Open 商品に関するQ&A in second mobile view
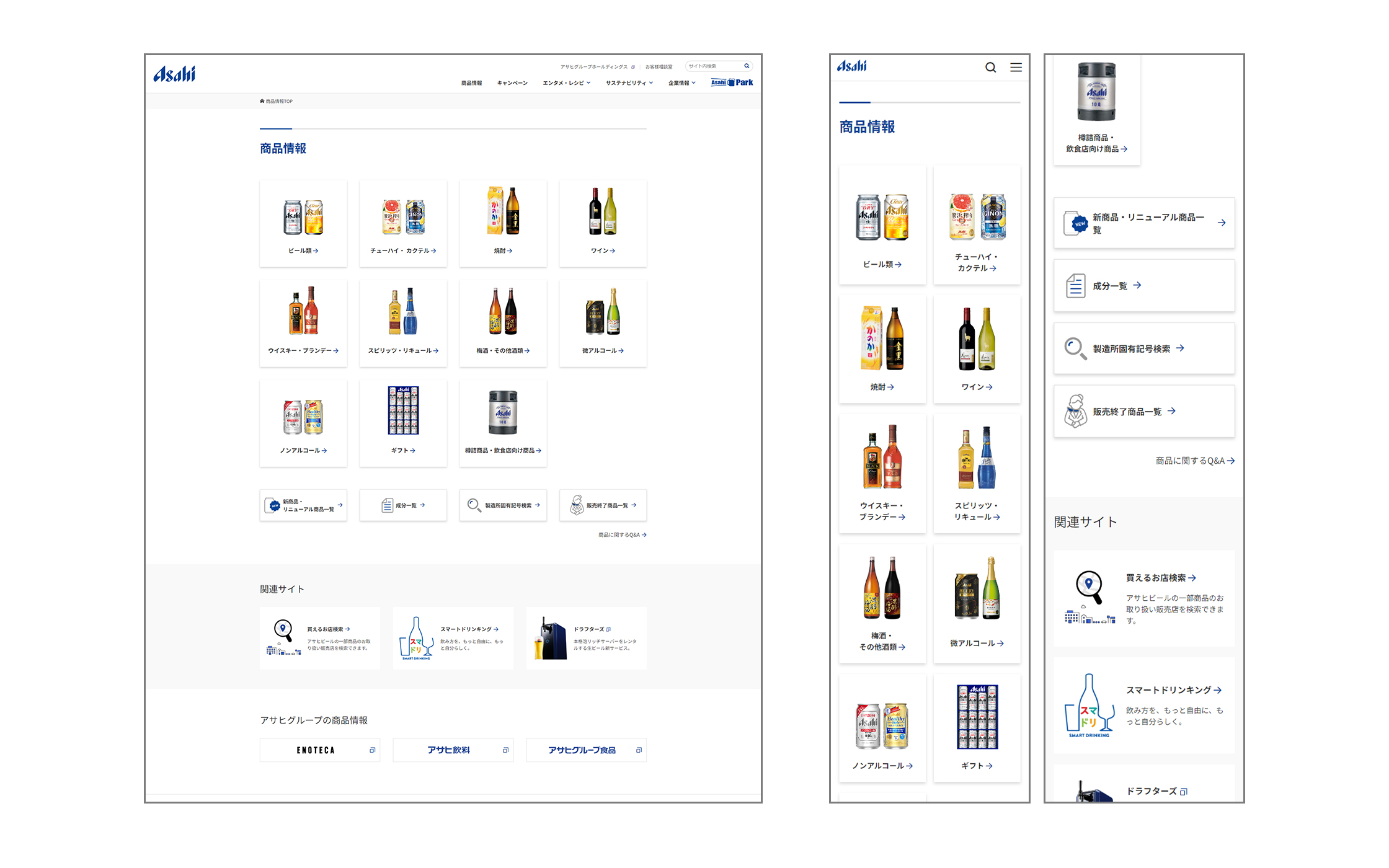 tap(1195, 461)
